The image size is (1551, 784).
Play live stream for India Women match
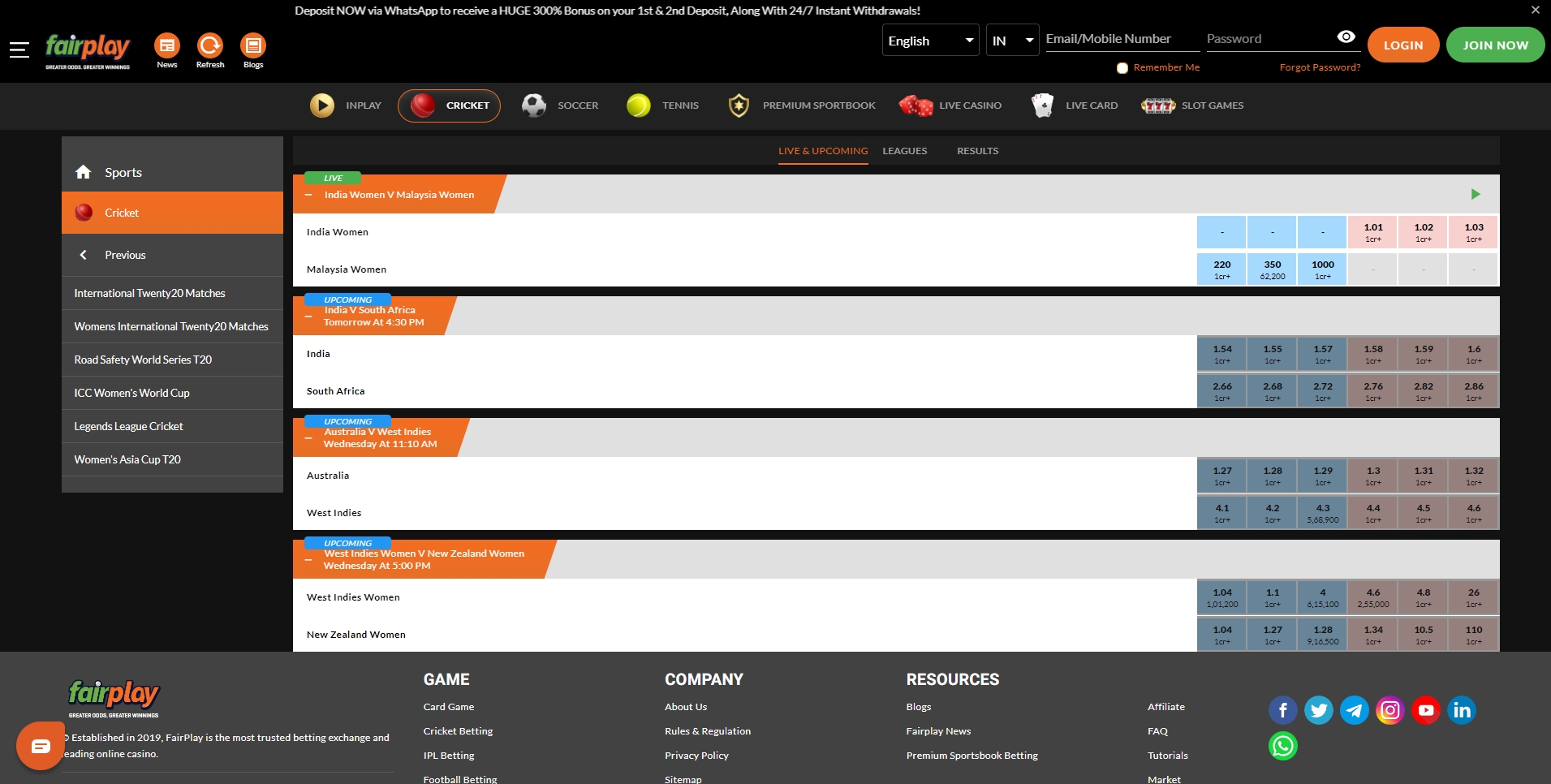point(1476,194)
